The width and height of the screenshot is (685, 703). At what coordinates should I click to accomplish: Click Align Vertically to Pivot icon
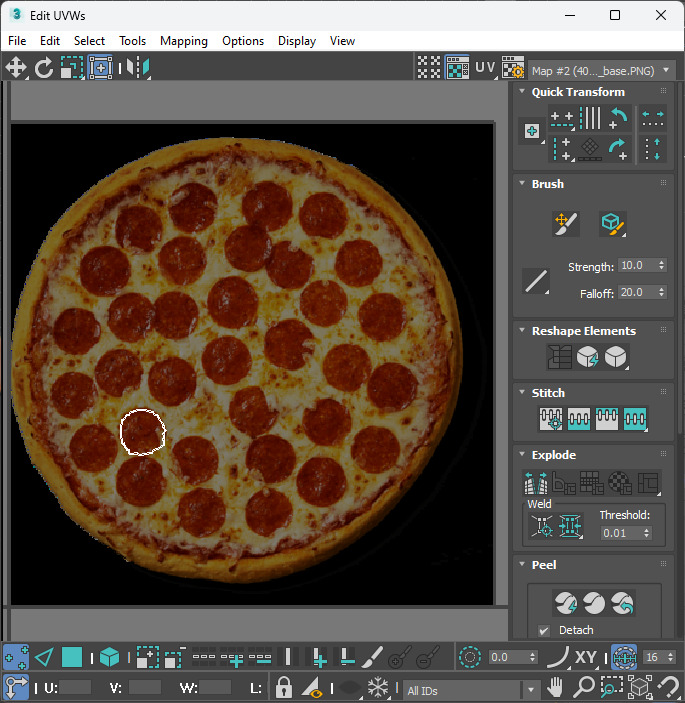[x=562, y=149]
